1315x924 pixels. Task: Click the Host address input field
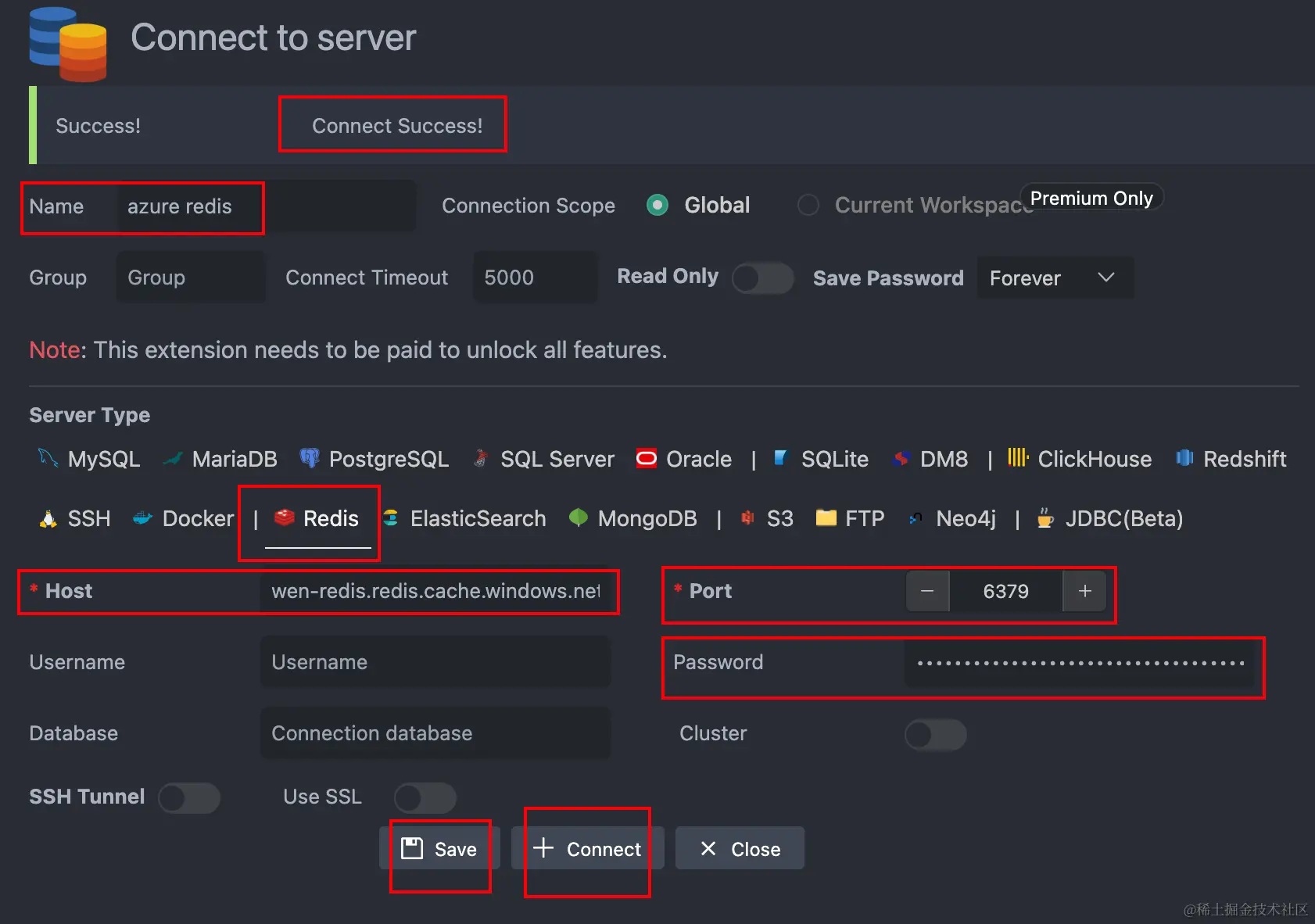[435, 591]
